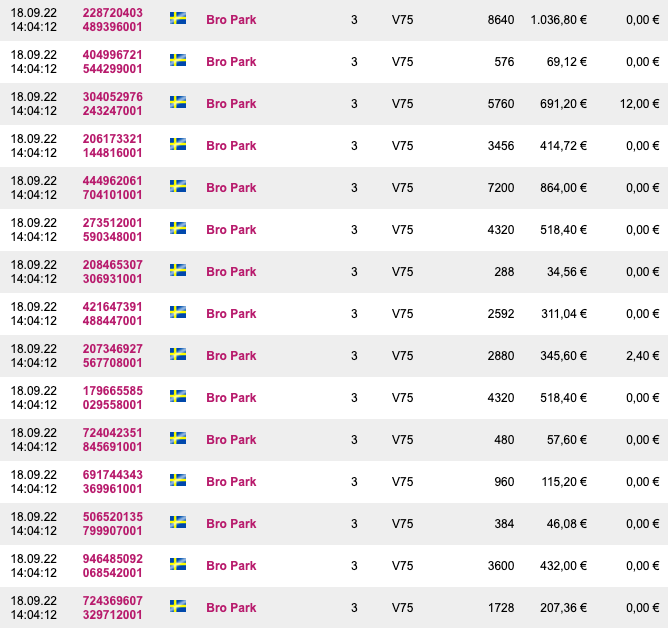Click Swedish flag beside bet 206173321
668x628 pixels.
pyautogui.click(x=178, y=144)
